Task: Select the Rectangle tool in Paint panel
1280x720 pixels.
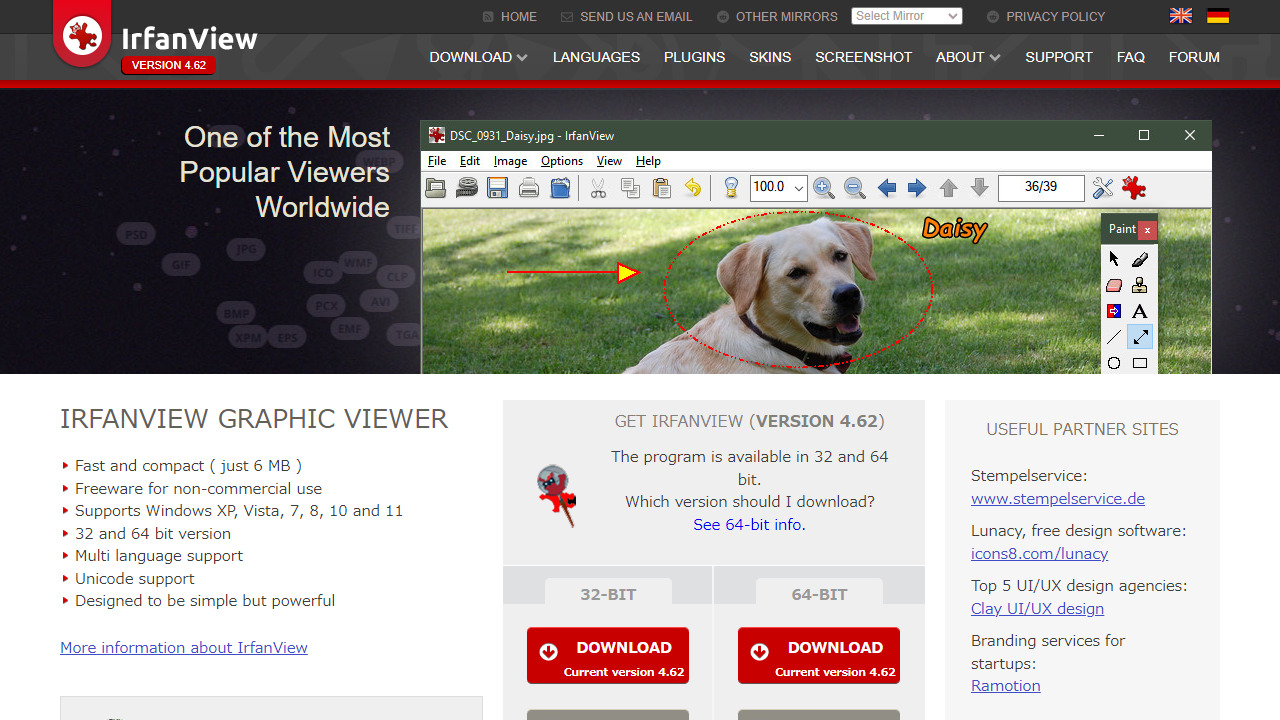Action: [x=1140, y=363]
